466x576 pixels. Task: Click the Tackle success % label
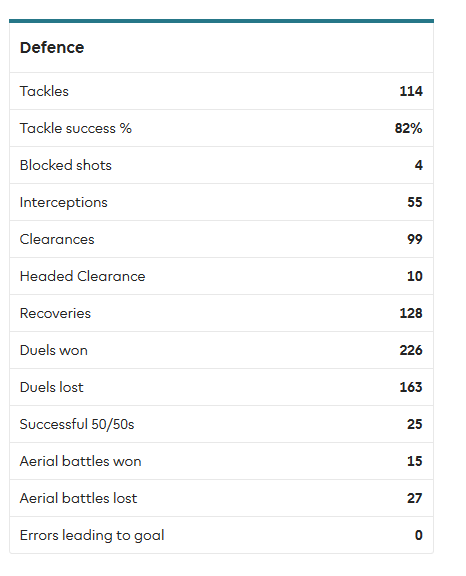point(76,128)
